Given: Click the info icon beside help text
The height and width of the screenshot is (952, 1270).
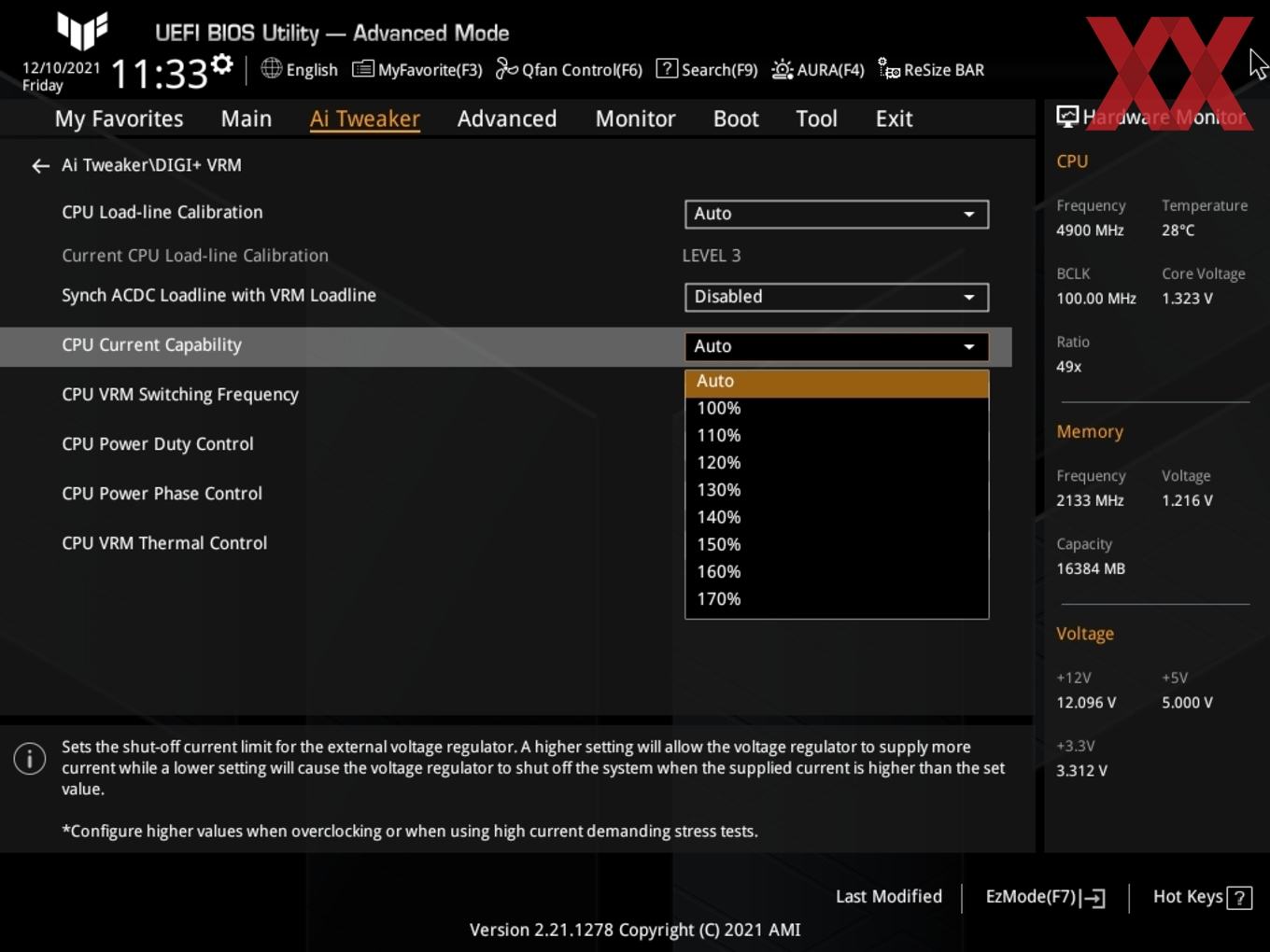Looking at the screenshot, I should pos(30,758).
